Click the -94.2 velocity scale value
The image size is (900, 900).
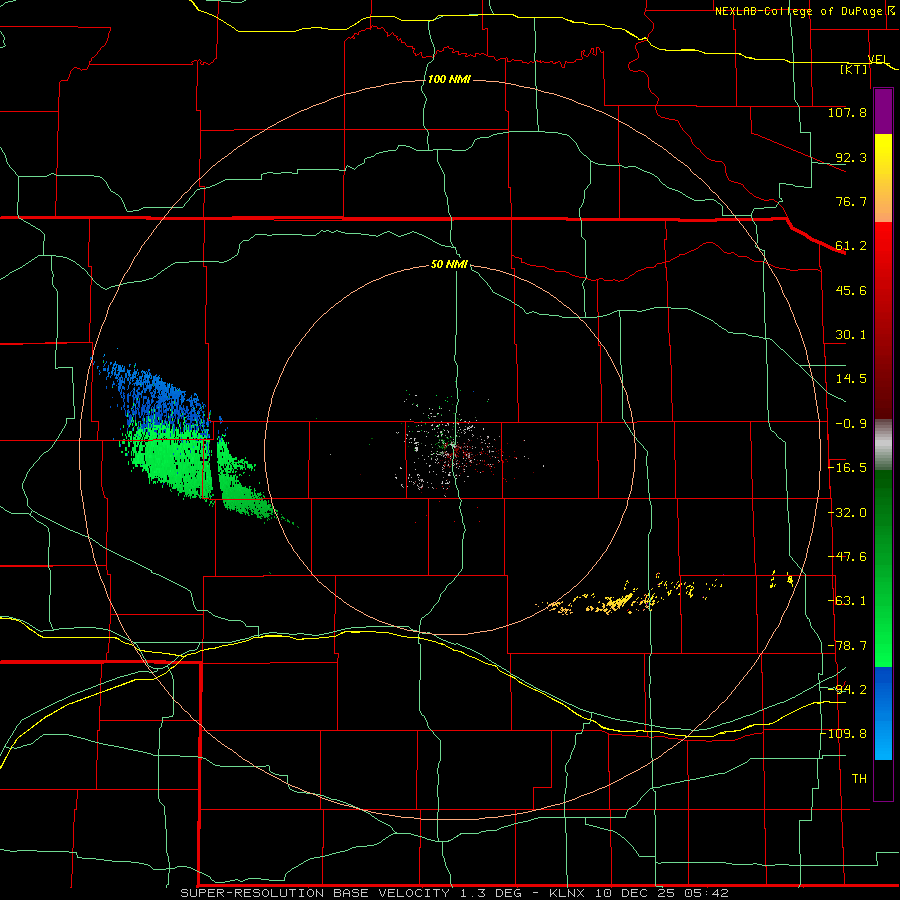pyautogui.click(x=847, y=689)
